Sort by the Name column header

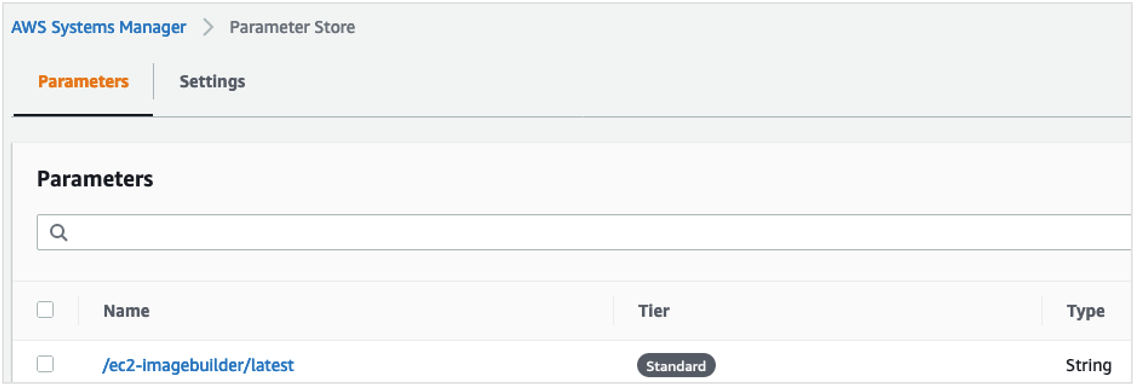(x=127, y=311)
